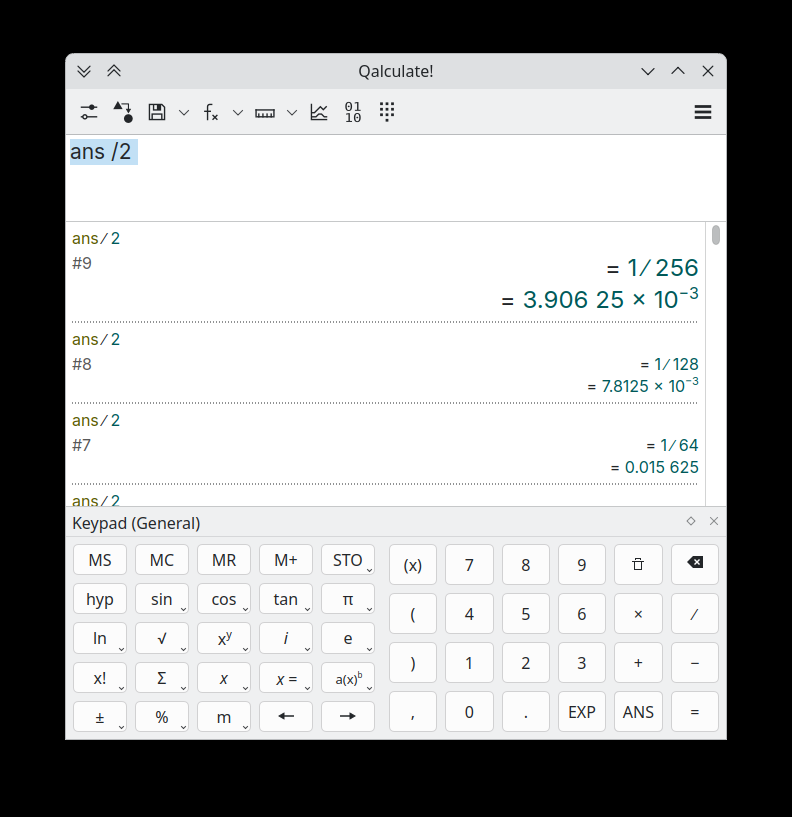Insert the variable x button

(224, 678)
